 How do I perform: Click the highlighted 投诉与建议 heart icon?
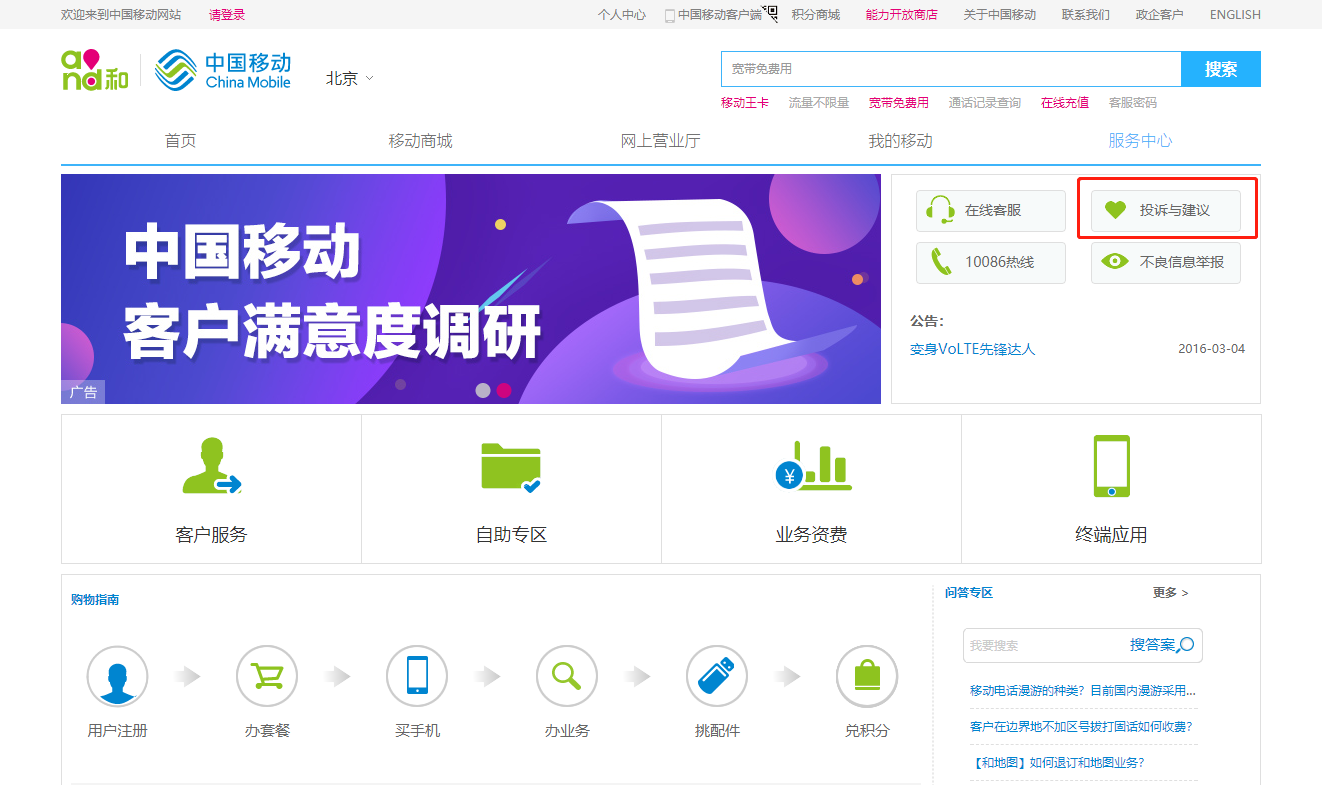click(x=1117, y=209)
